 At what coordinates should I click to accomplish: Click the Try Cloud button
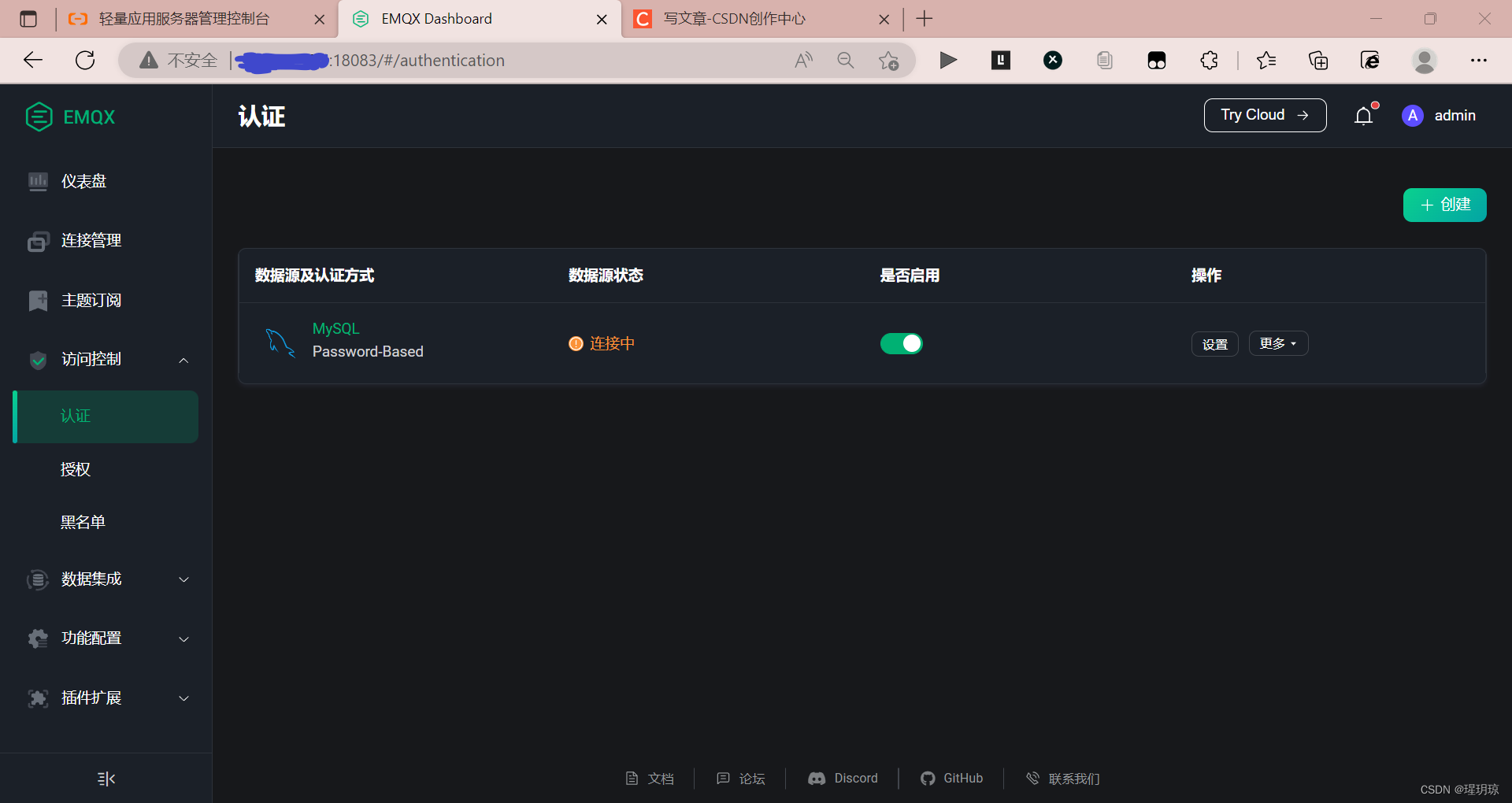click(1265, 115)
